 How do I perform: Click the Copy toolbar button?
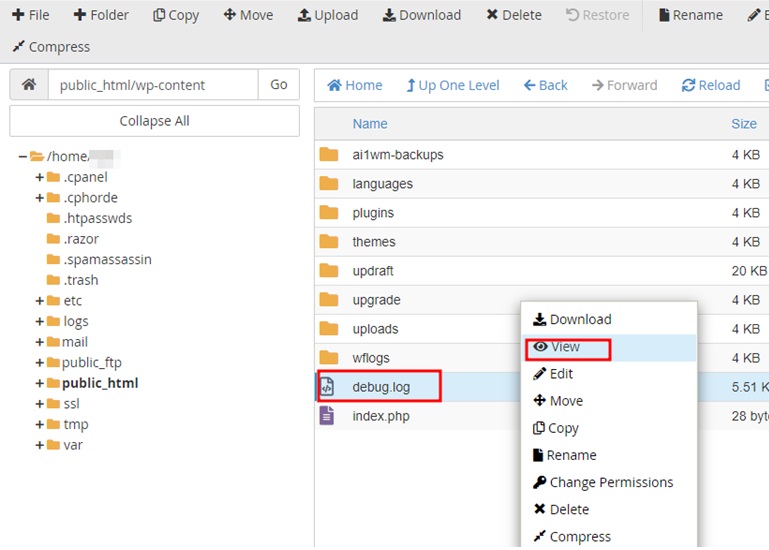click(x=176, y=15)
